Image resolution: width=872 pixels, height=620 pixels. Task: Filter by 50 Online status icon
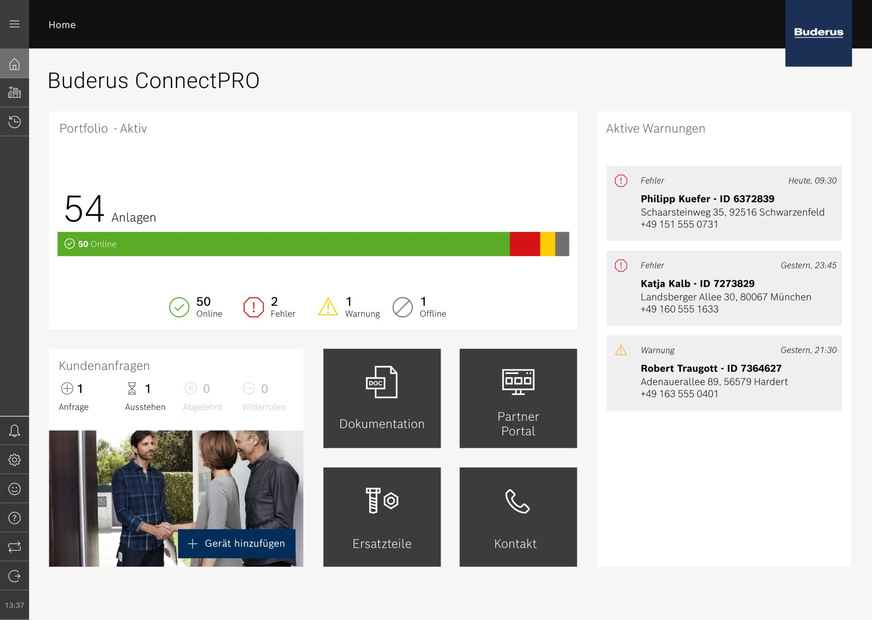coord(179,307)
